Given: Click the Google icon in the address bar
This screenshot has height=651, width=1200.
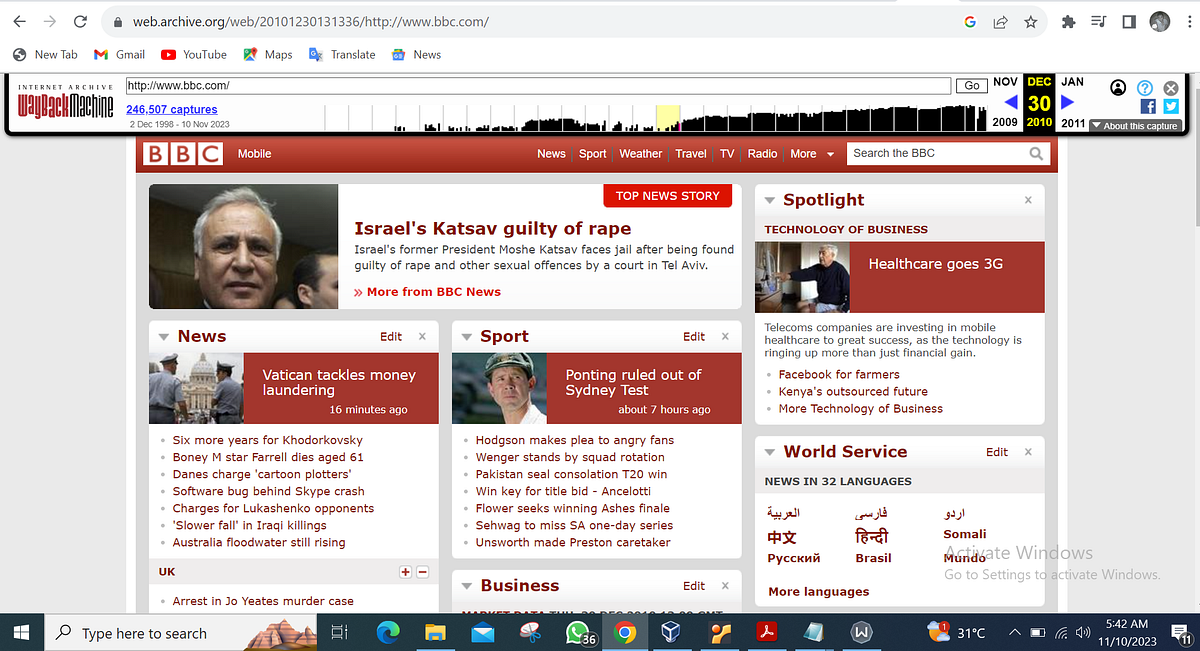Looking at the screenshot, I should tap(970, 22).
